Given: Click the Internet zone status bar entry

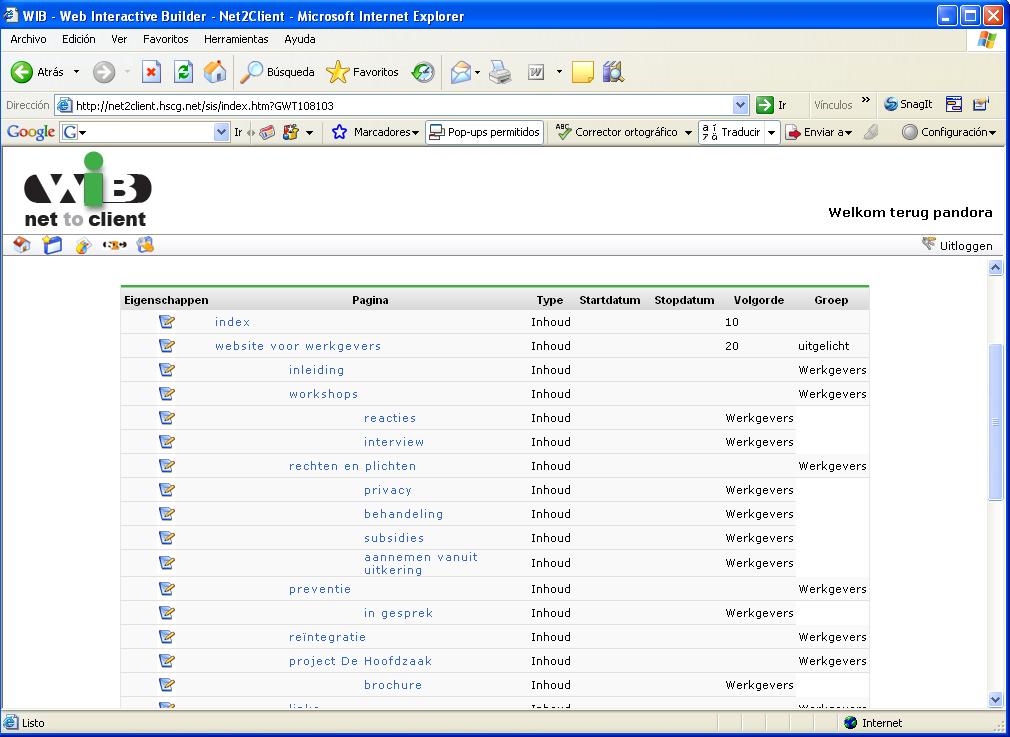Looking at the screenshot, I should coord(873,723).
